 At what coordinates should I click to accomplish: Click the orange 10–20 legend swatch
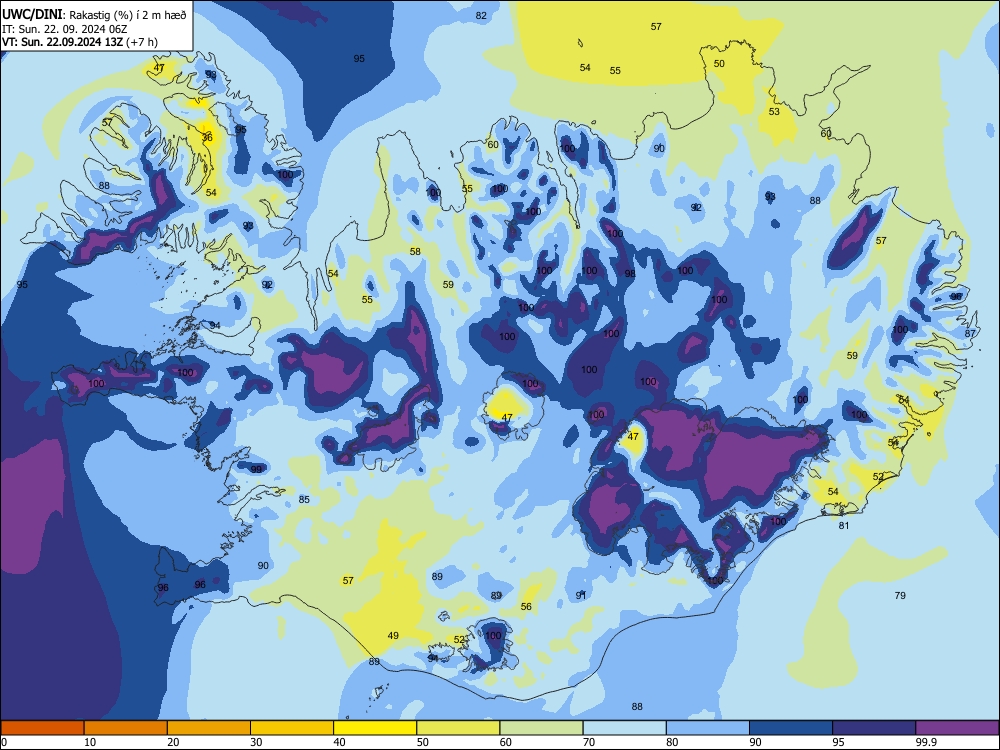[x=126, y=728]
